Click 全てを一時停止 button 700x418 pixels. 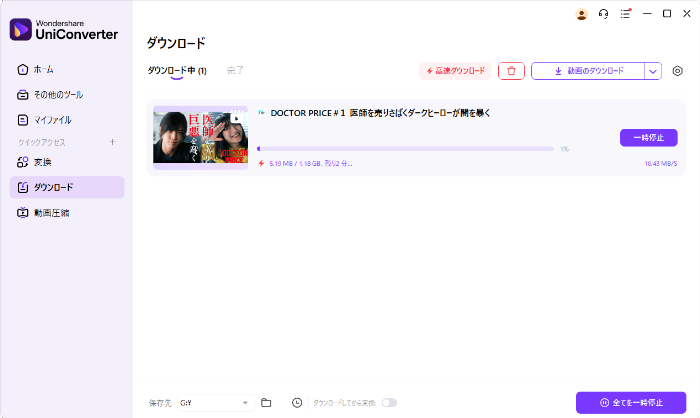pyautogui.click(x=631, y=403)
